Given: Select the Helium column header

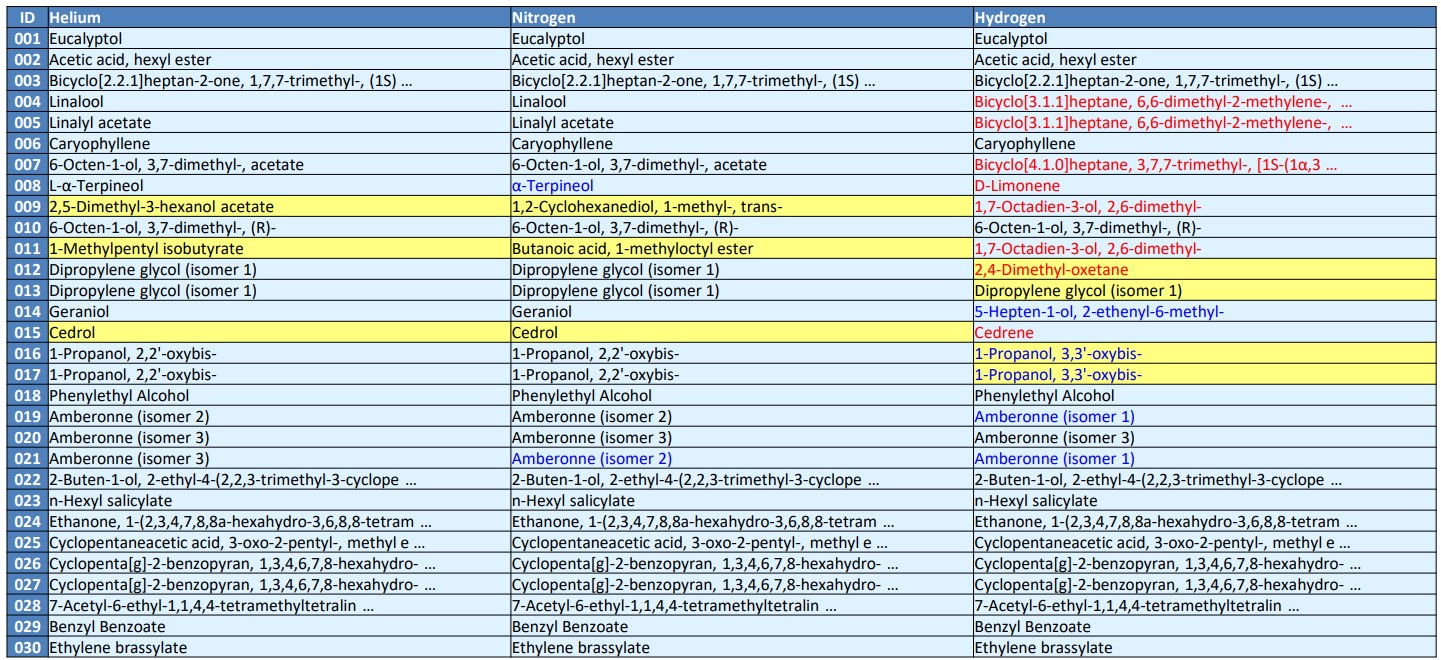Looking at the screenshot, I should [x=279, y=18].
